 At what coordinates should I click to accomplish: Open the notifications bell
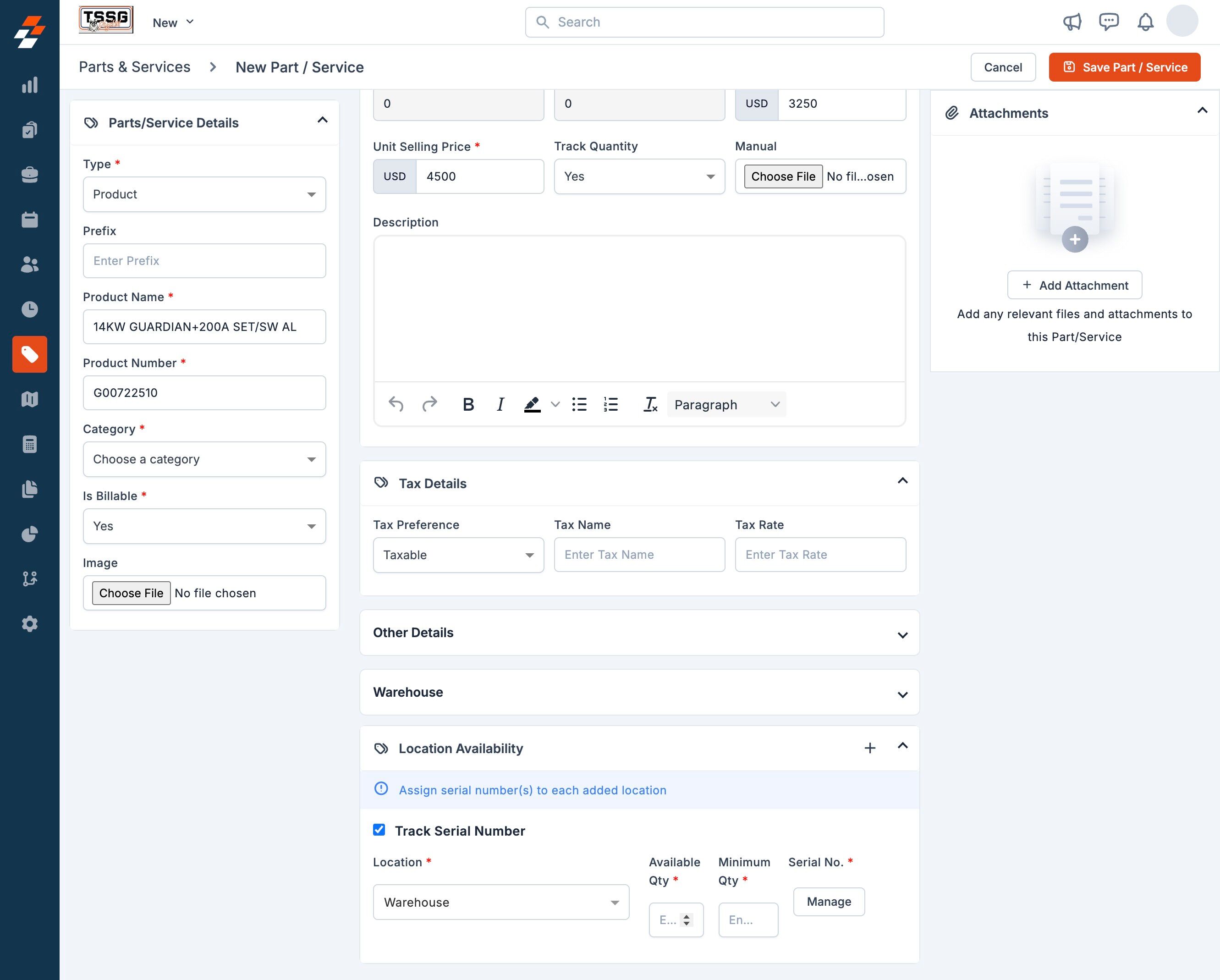click(x=1145, y=22)
